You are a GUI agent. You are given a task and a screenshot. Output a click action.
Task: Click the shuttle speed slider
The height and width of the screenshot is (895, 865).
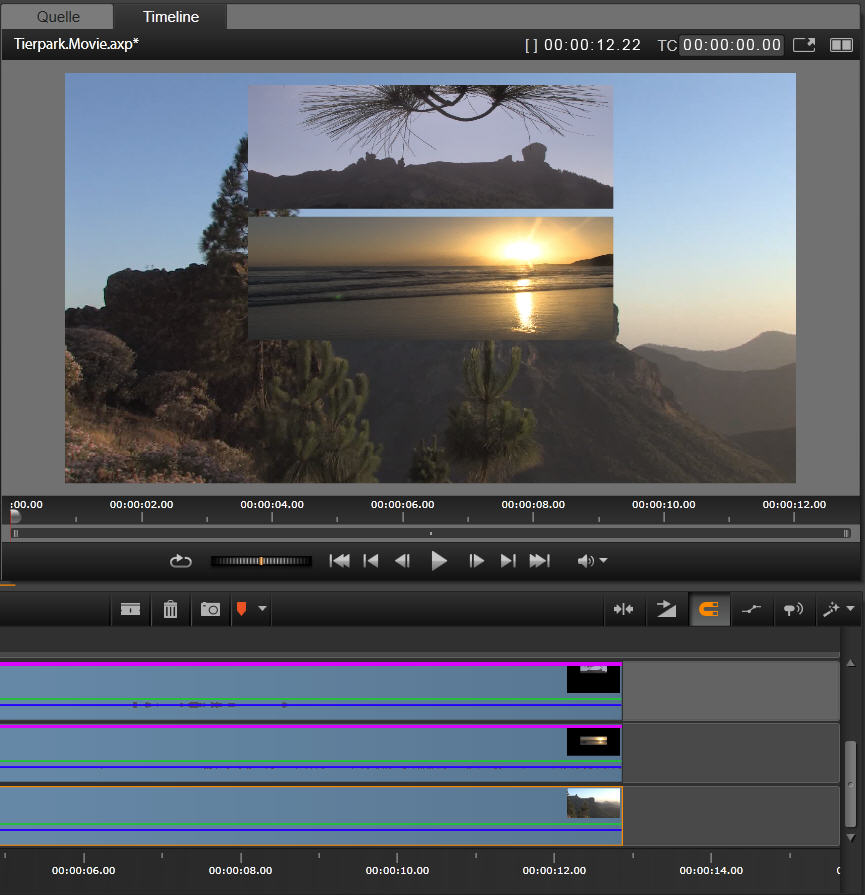(x=261, y=561)
